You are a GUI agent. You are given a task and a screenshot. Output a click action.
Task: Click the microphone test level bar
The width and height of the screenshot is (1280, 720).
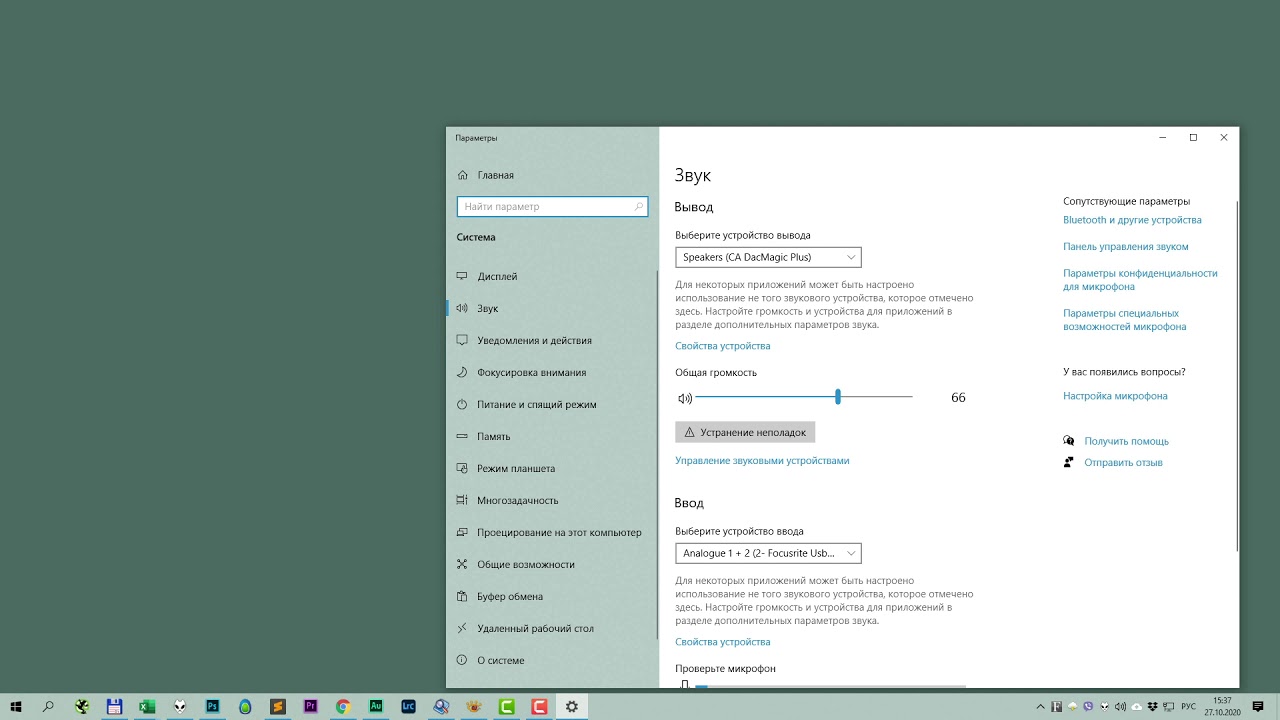[x=830, y=686]
